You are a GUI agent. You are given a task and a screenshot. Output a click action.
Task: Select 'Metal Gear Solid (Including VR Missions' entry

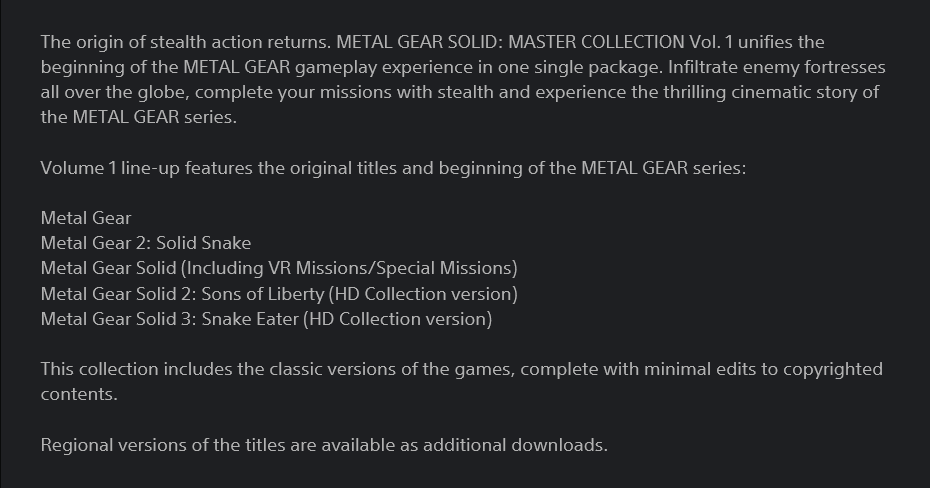(x=279, y=268)
